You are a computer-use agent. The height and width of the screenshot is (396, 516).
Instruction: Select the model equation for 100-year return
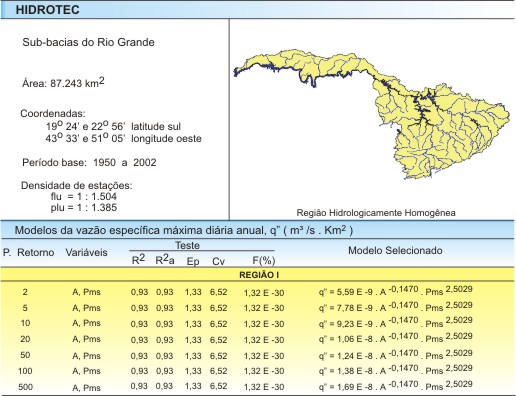(396, 370)
